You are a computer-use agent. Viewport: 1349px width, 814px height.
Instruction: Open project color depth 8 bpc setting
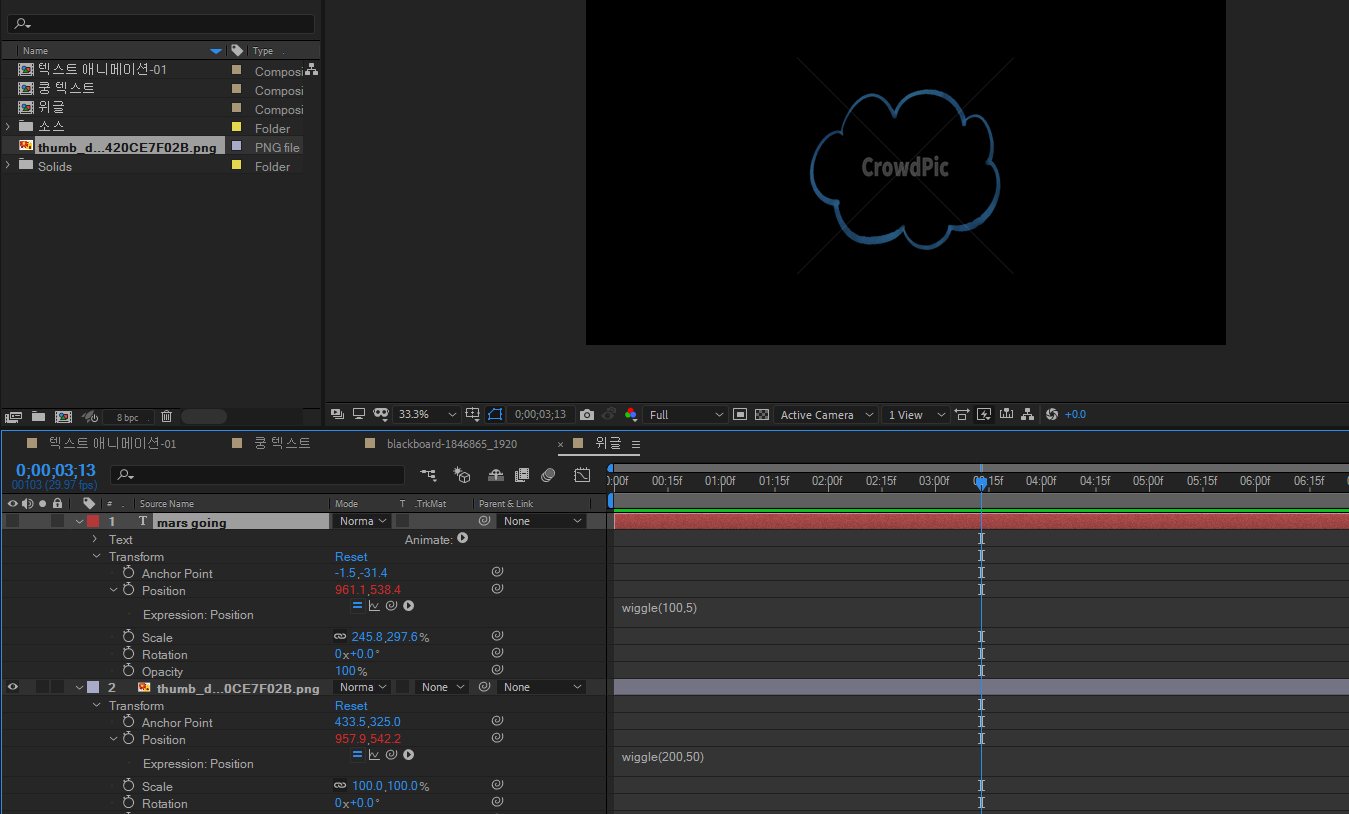coord(127,417)
